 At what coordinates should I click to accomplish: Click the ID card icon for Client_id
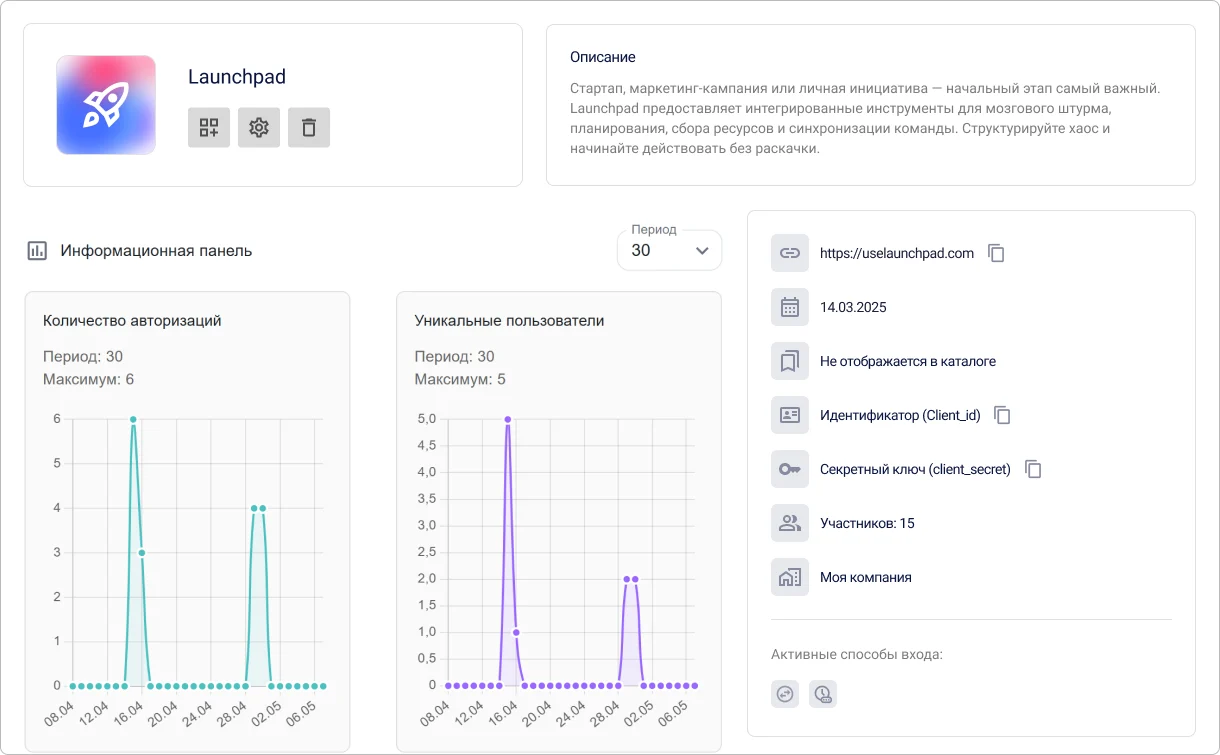pyautogui.click(x=790, y=415)
